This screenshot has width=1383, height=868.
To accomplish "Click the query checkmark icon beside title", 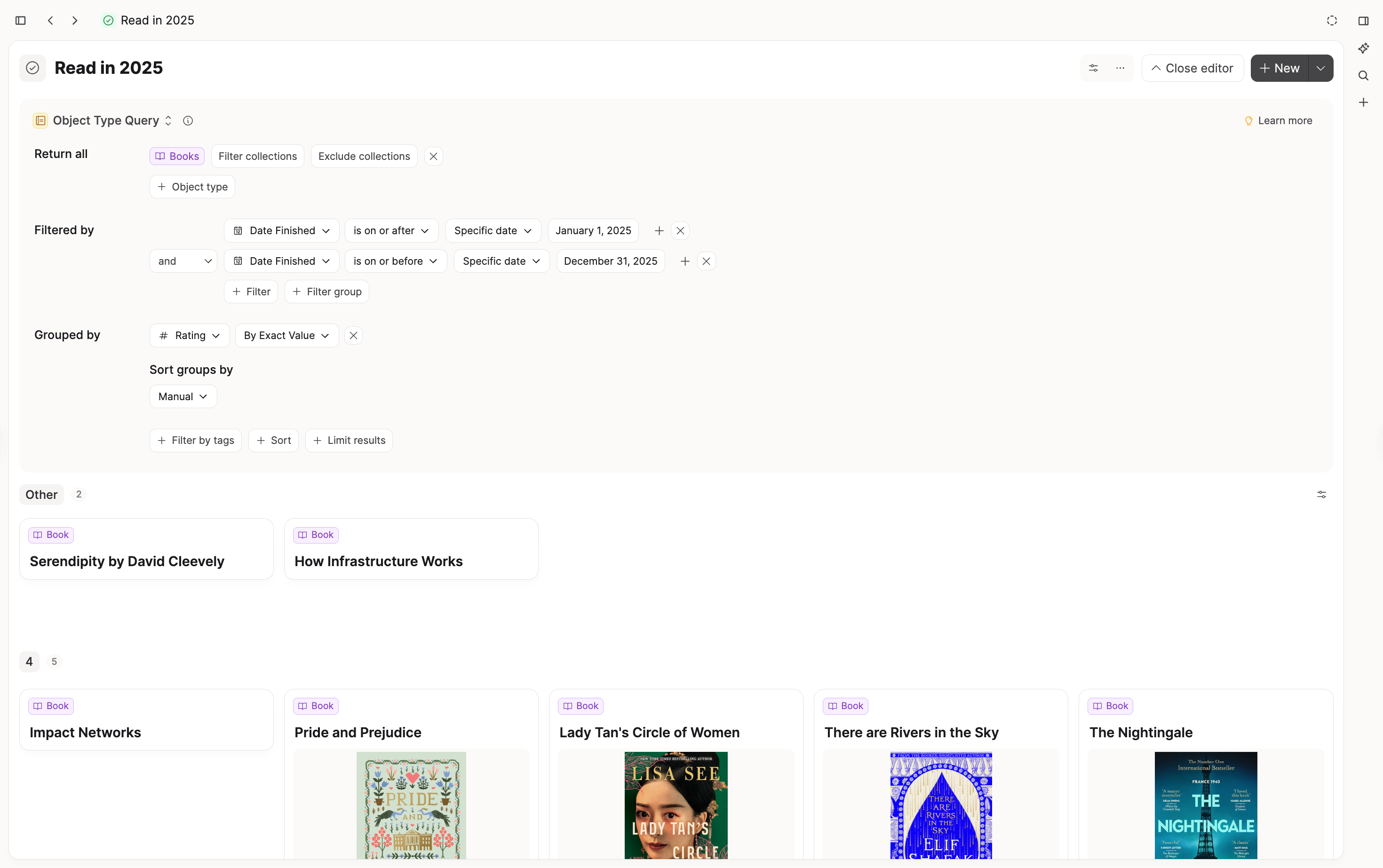I will (33, 68).
